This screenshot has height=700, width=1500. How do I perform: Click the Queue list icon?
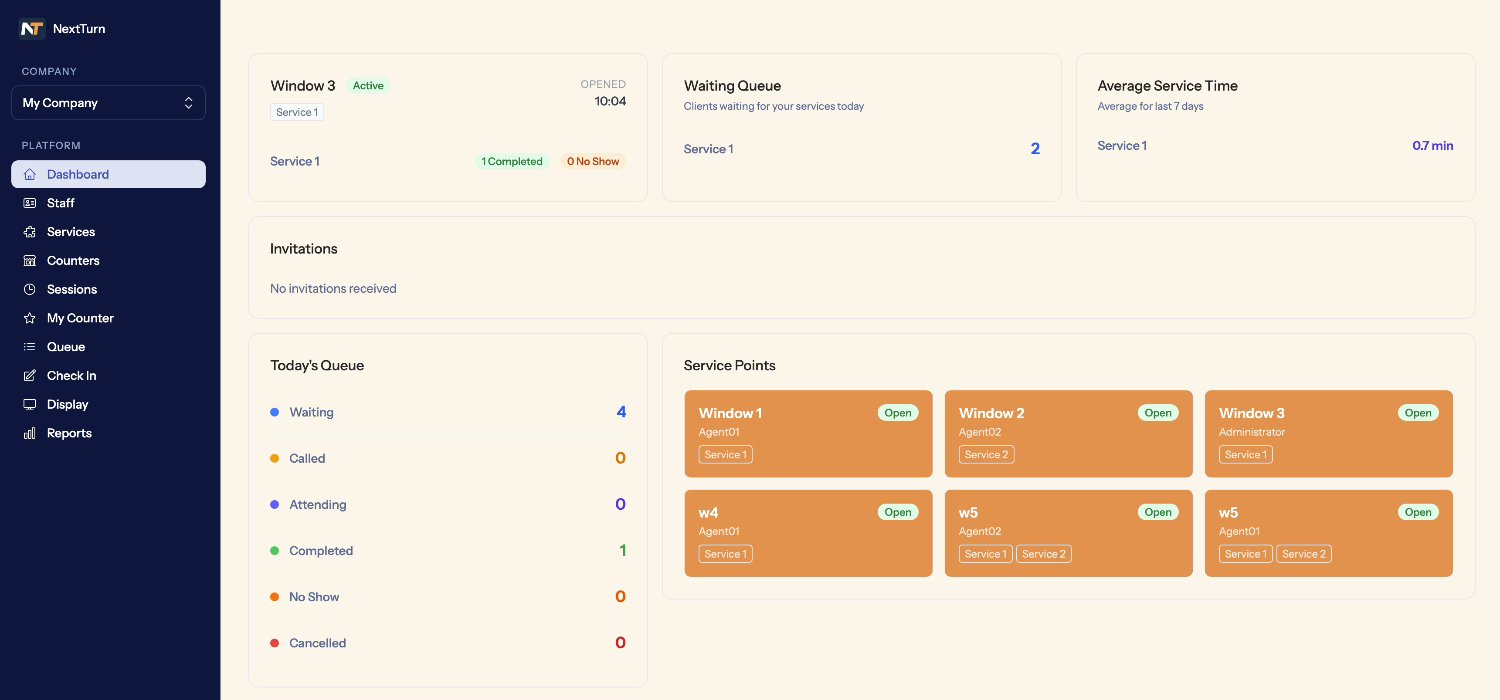pos(30,347)
